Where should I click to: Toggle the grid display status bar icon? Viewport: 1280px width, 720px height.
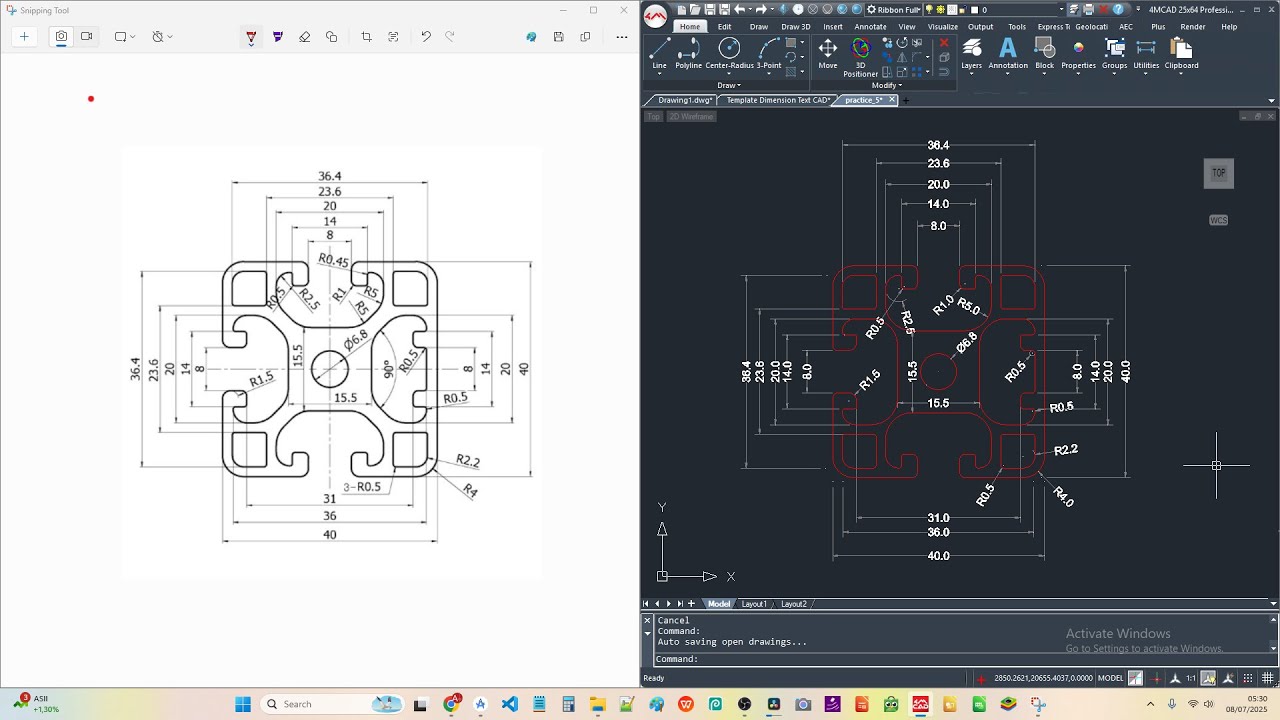coord(1267,678)
